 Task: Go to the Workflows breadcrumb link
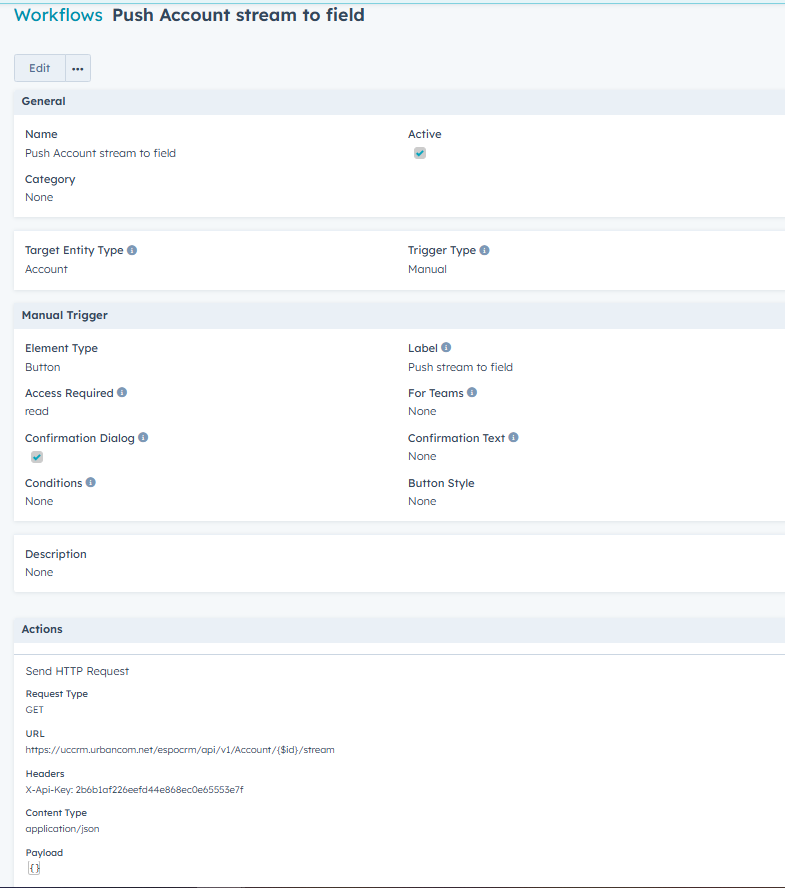coord(58,15)
